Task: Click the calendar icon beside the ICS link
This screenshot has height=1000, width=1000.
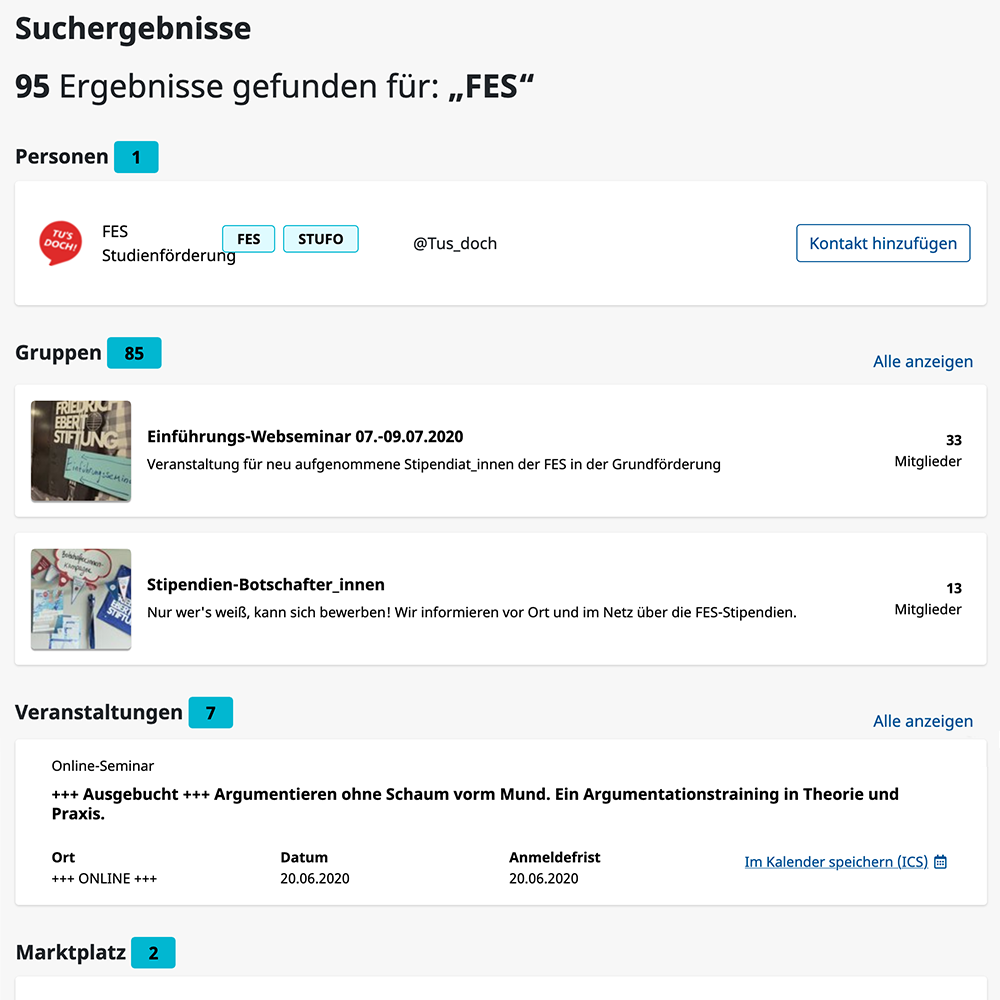Action: point(940,861)
